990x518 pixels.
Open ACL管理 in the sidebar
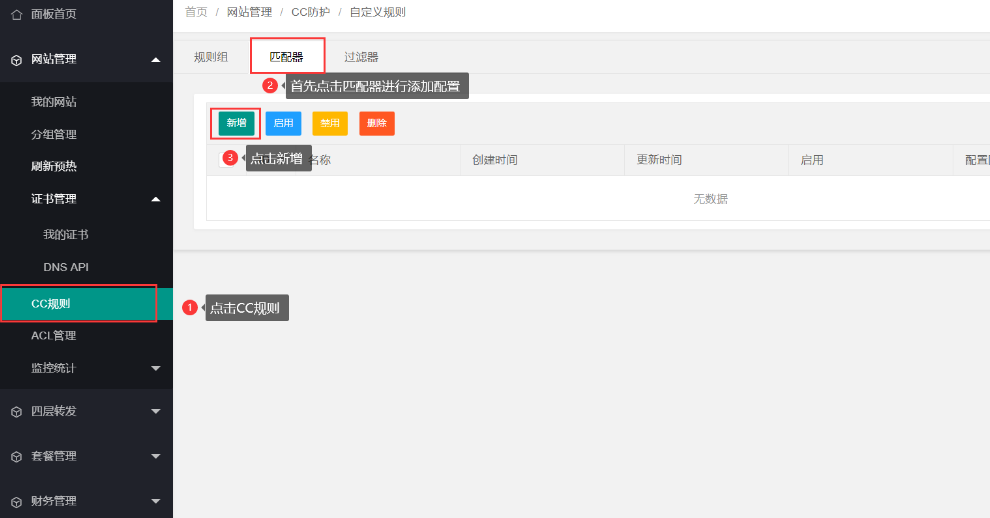(x=54, y=336)
